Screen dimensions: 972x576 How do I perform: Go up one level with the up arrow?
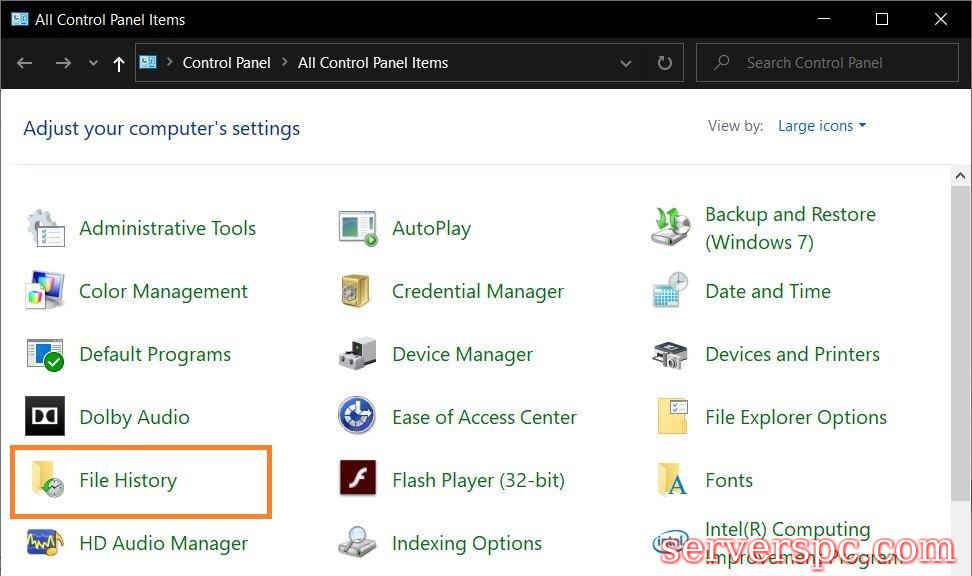pyautogui.click(x=119, y=63)
